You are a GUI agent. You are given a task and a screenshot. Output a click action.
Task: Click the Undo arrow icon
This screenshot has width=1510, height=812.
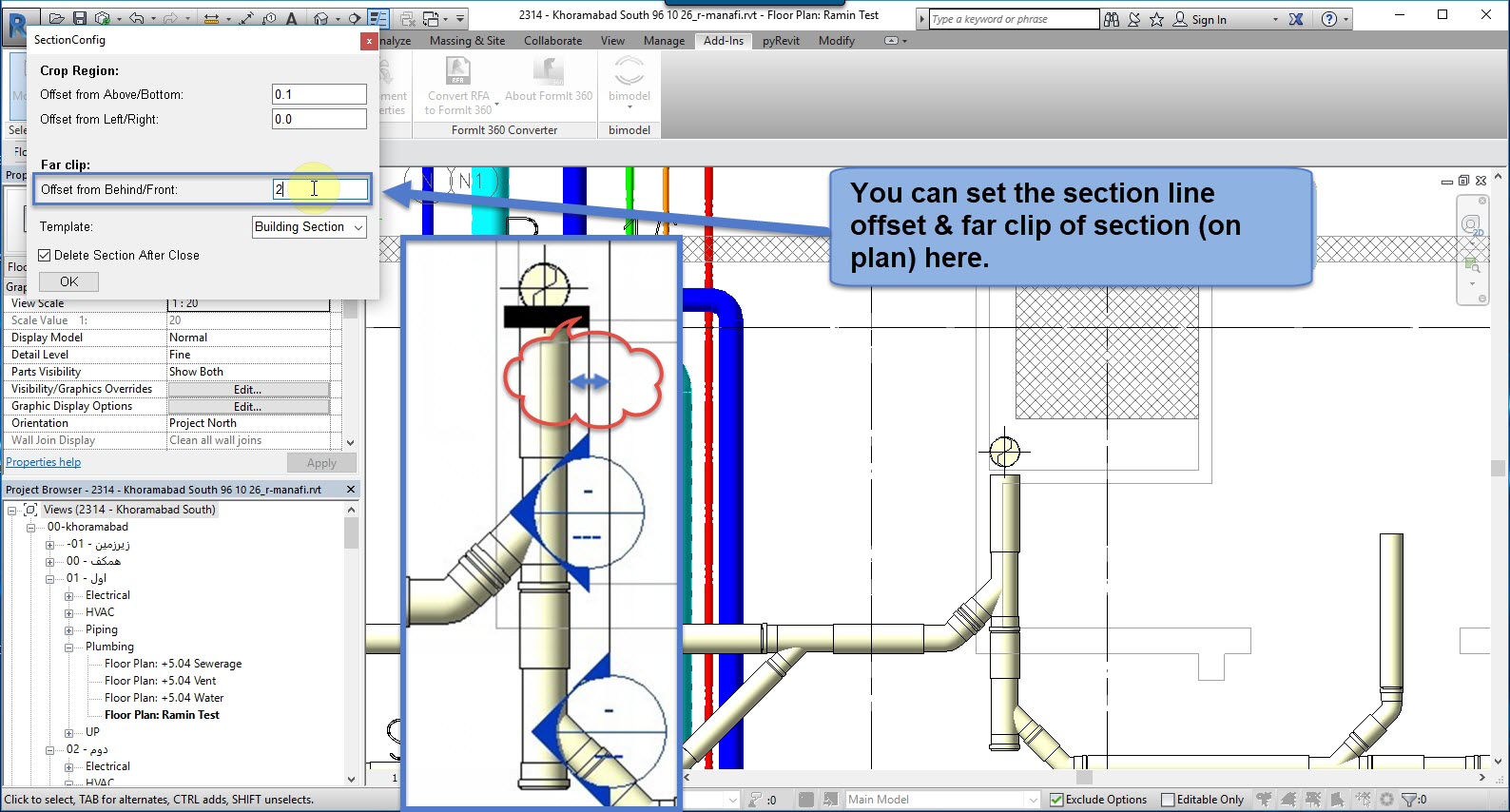click(x=137, y=18)
